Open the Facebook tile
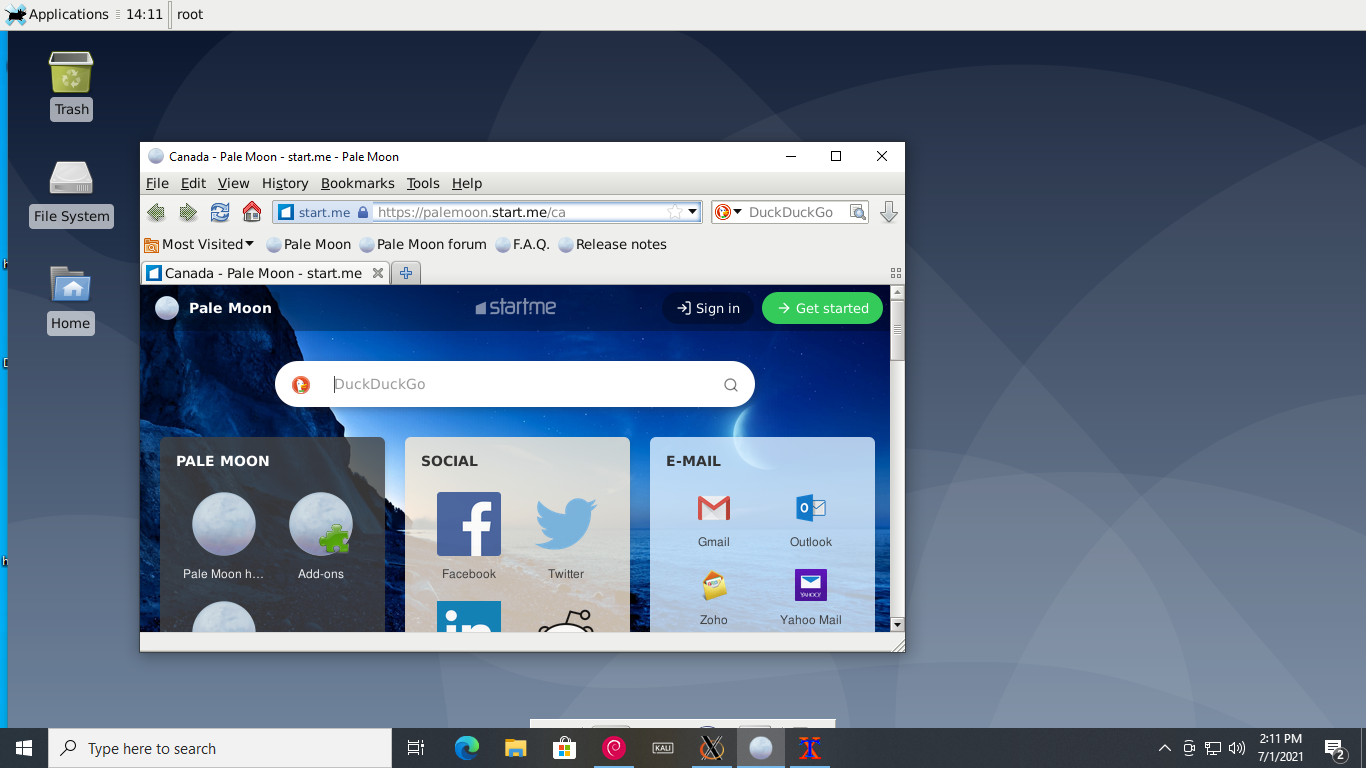This screenshot has width=1366, height=768. pyautogui.click(x=469, y=536)
